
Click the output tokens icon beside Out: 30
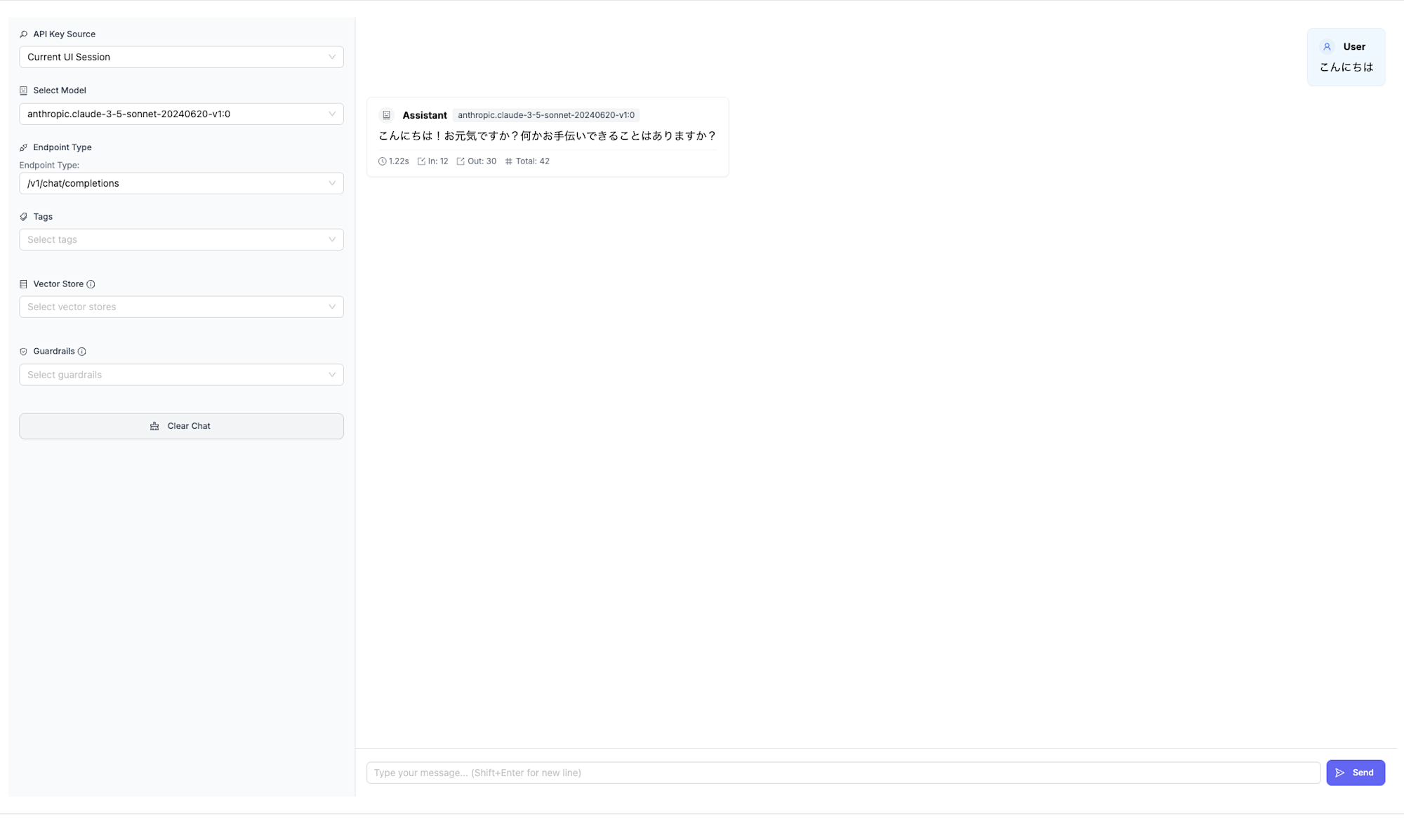[461, 161]
